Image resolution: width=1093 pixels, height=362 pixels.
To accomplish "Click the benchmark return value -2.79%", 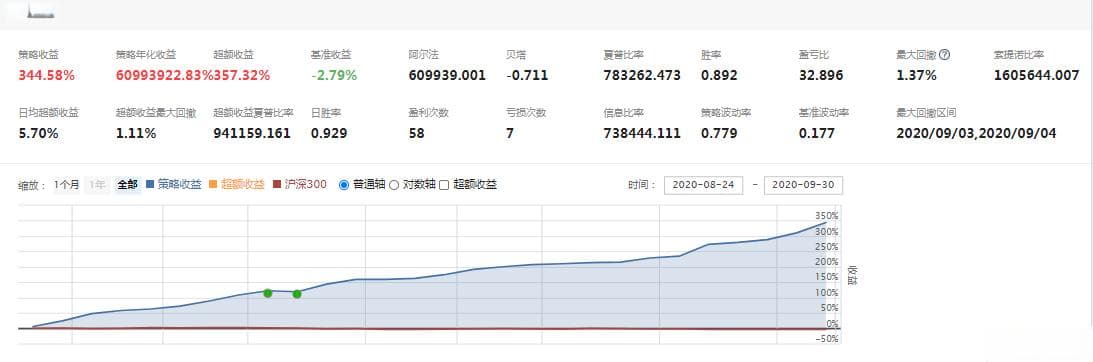I will [x=334, y=75].
